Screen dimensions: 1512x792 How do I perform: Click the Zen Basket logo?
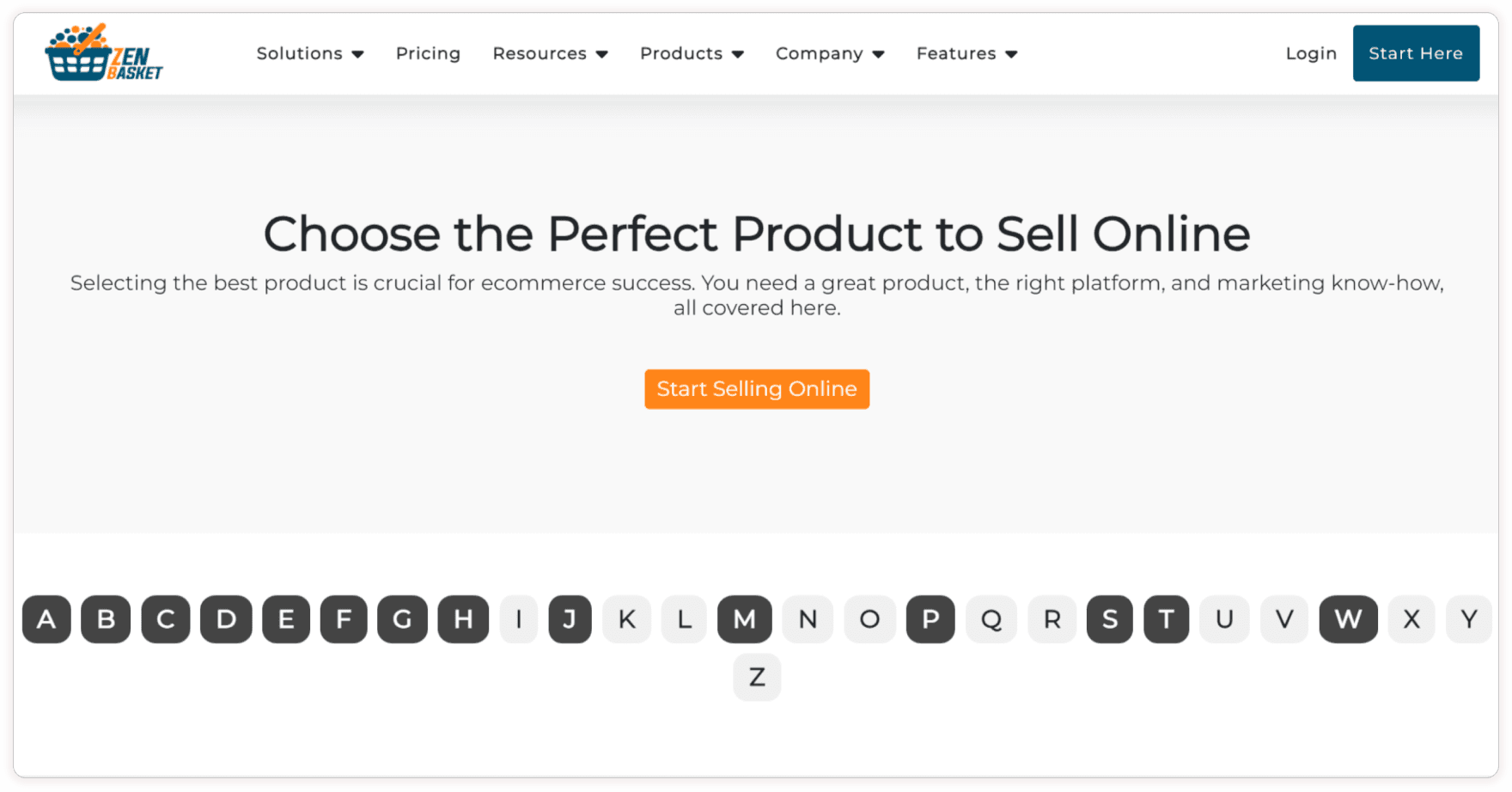click(104, 53)
